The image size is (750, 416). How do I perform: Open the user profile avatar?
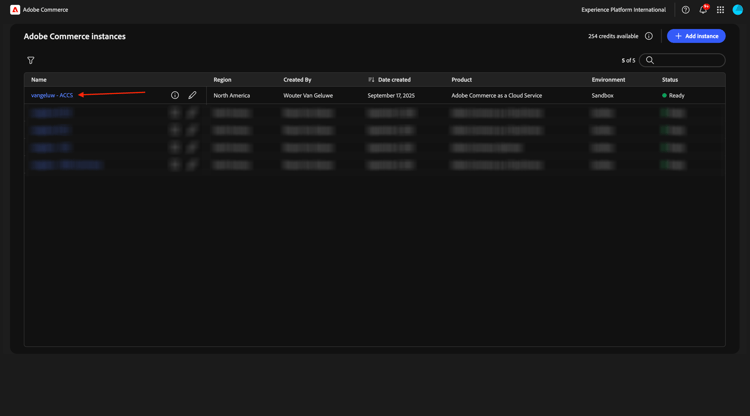click(x=738, y=10)
